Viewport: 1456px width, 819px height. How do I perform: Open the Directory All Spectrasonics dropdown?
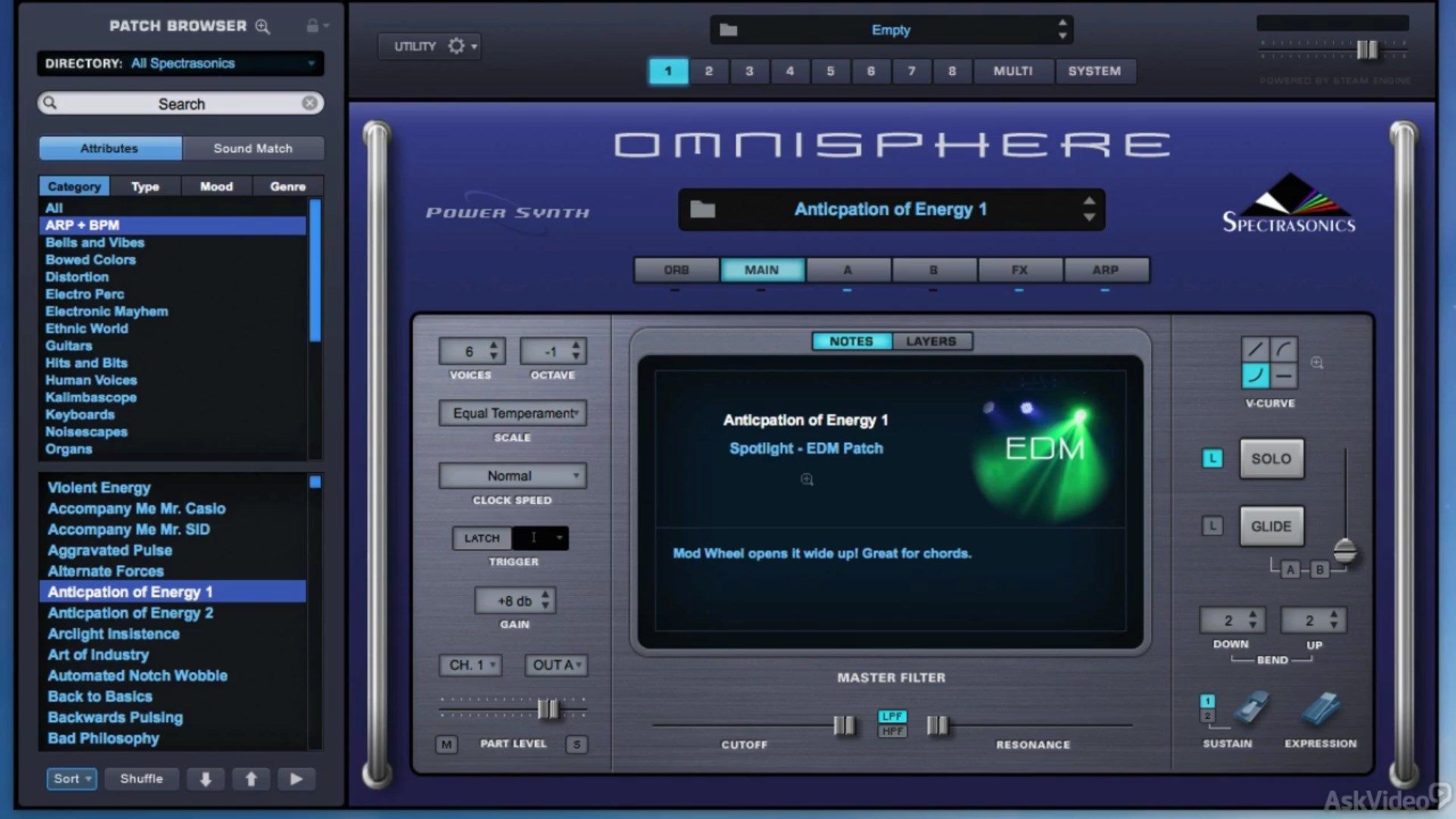pyautogui.click(x=180, y=64)
